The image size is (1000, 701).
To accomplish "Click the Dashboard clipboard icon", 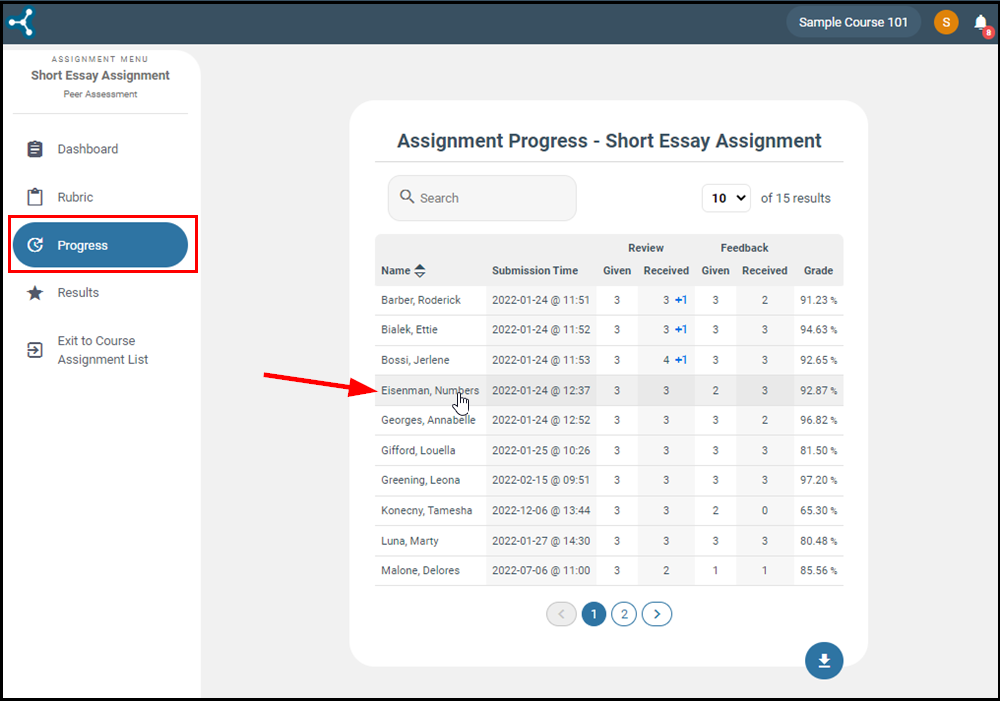I will (35, 149).
